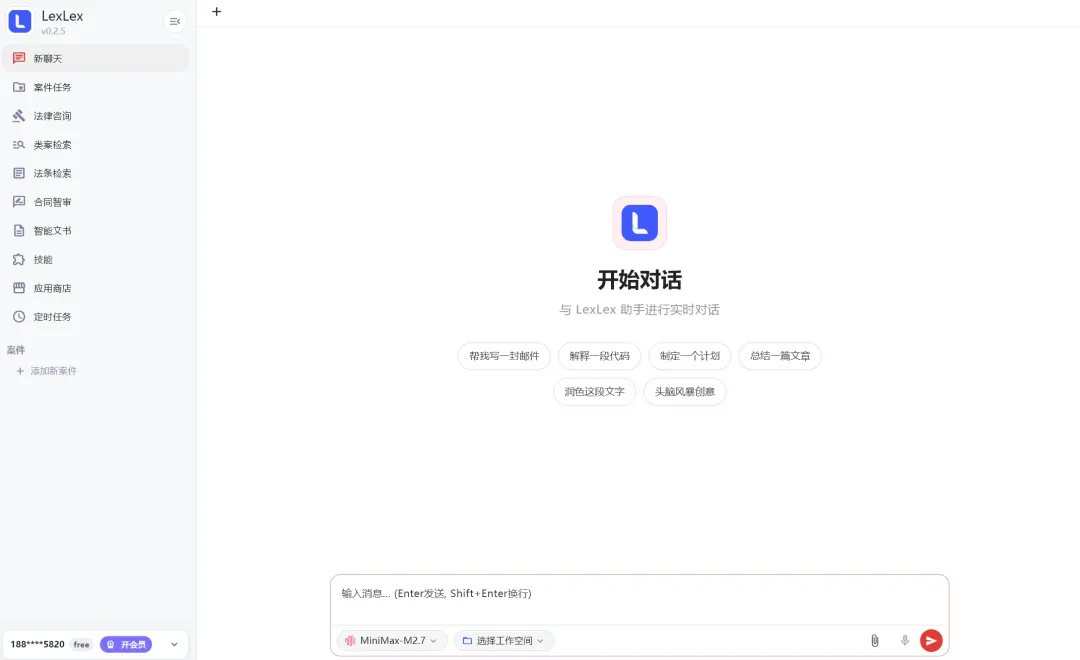The height and width of the screenshot is (660, 1080).
Task: Click the account number 188****5820
Action: (x=37, y=644)
